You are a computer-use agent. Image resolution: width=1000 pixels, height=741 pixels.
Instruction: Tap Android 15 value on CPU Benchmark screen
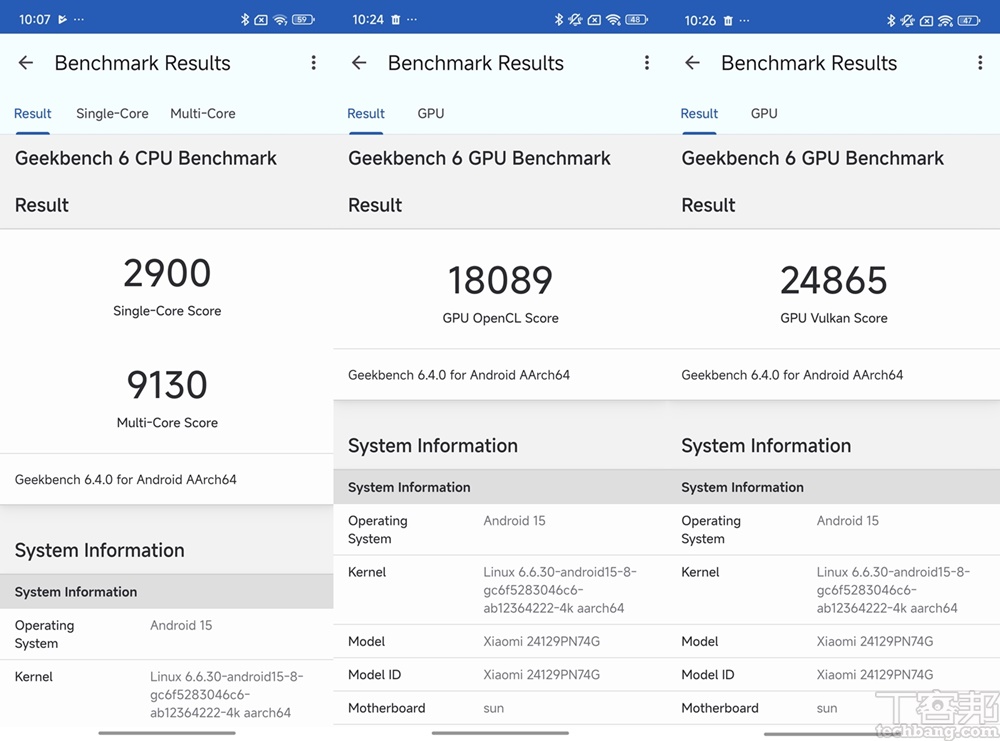click(181, 625)
